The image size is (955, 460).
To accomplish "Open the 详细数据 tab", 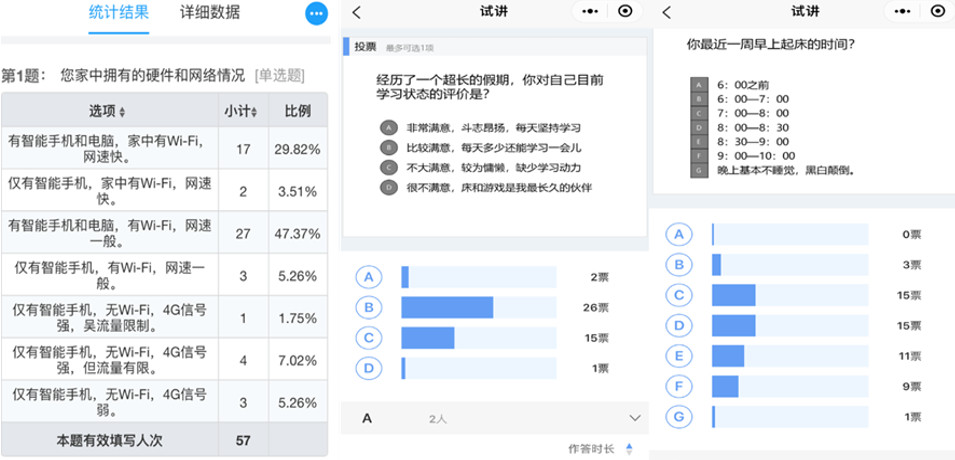I will 210,14.
